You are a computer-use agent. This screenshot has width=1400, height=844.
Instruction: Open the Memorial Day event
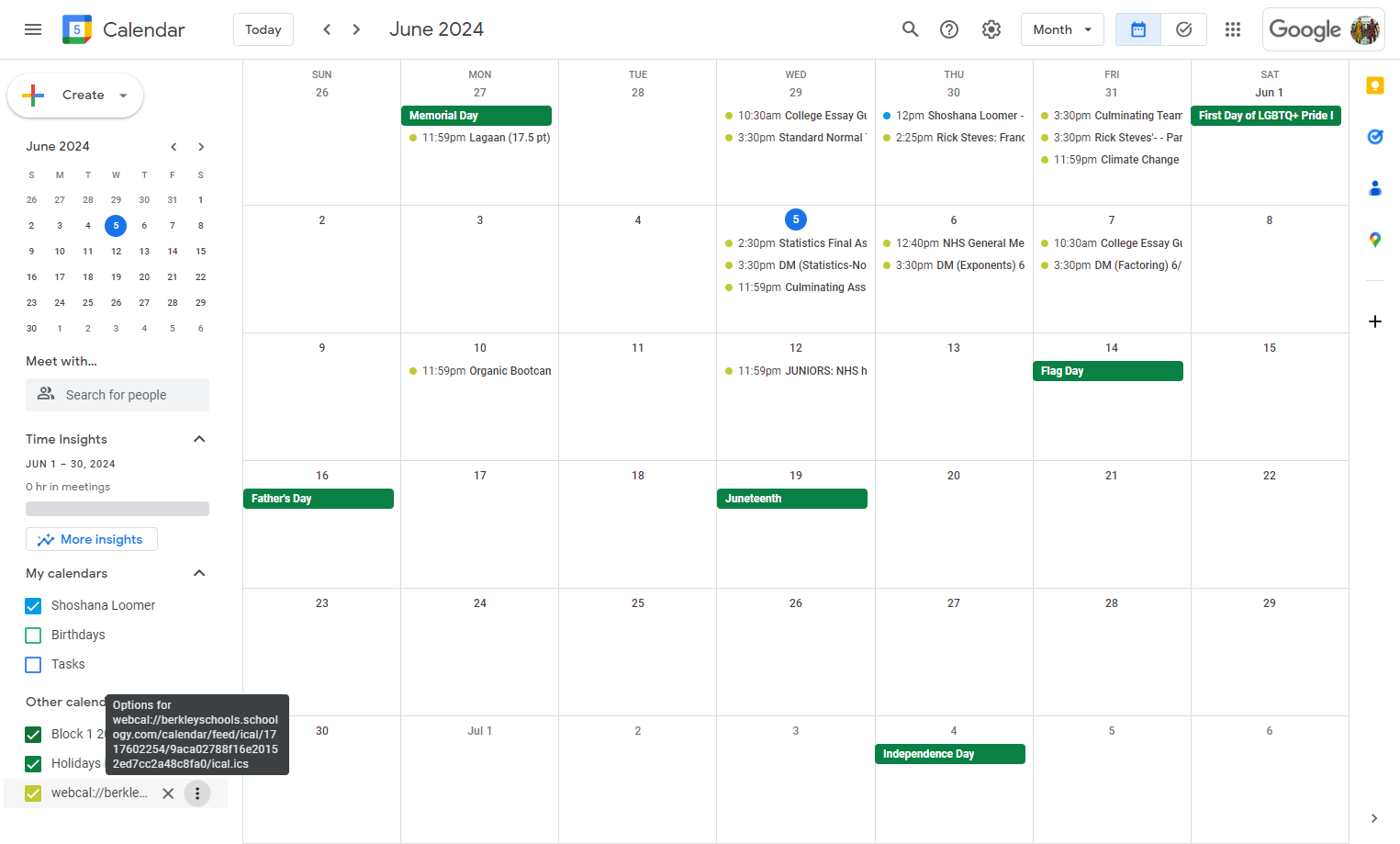pyautogui.click(x=476, y=116)
